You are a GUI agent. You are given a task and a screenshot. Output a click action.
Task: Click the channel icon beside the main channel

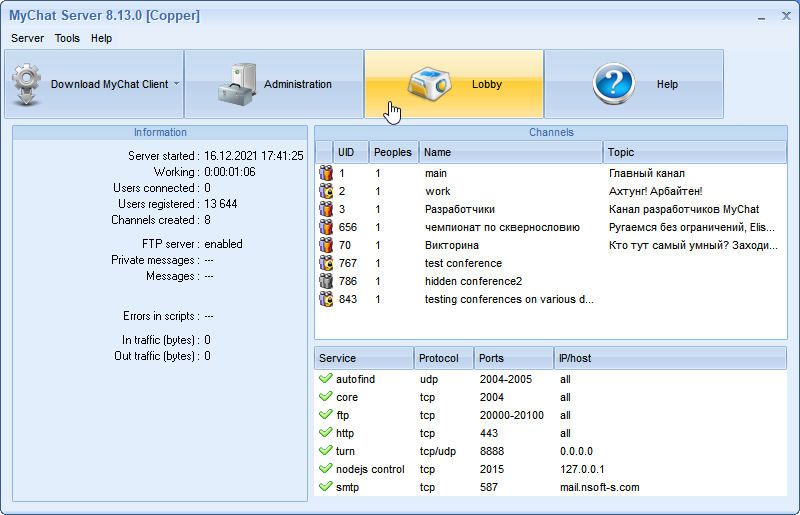(326, 173)
